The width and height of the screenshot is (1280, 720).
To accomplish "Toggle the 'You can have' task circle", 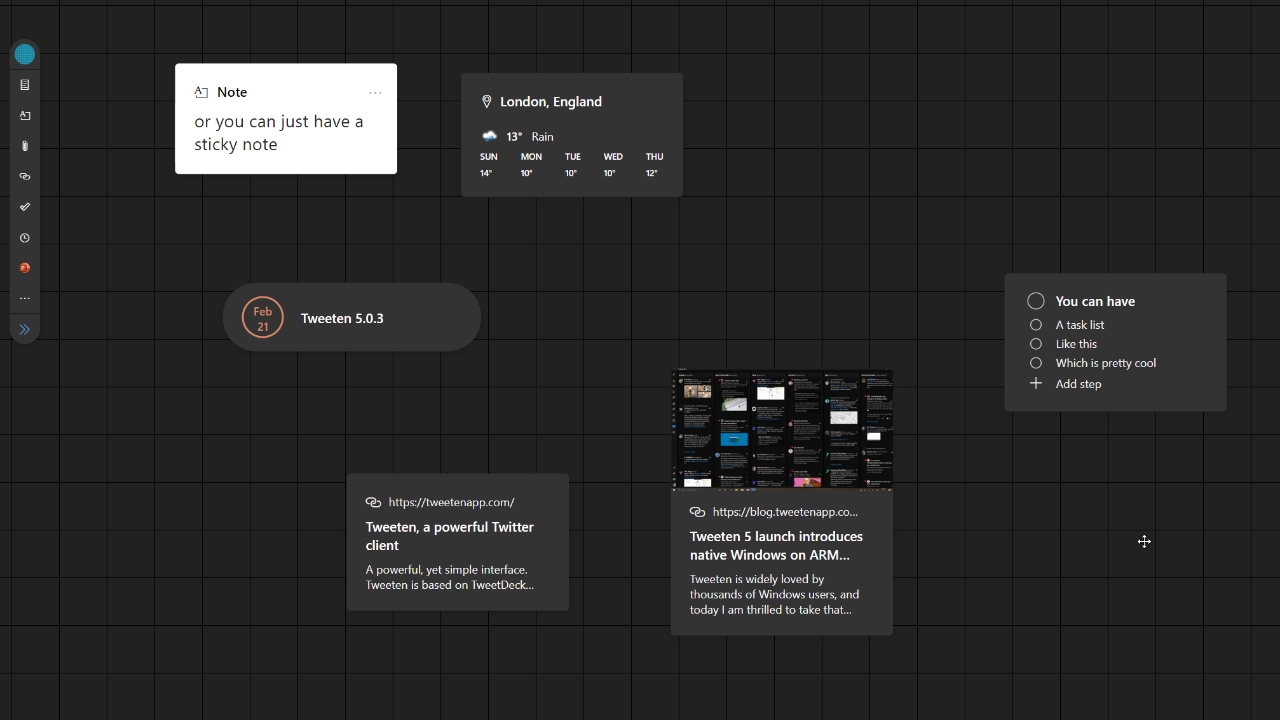I will coord(1036,301).
